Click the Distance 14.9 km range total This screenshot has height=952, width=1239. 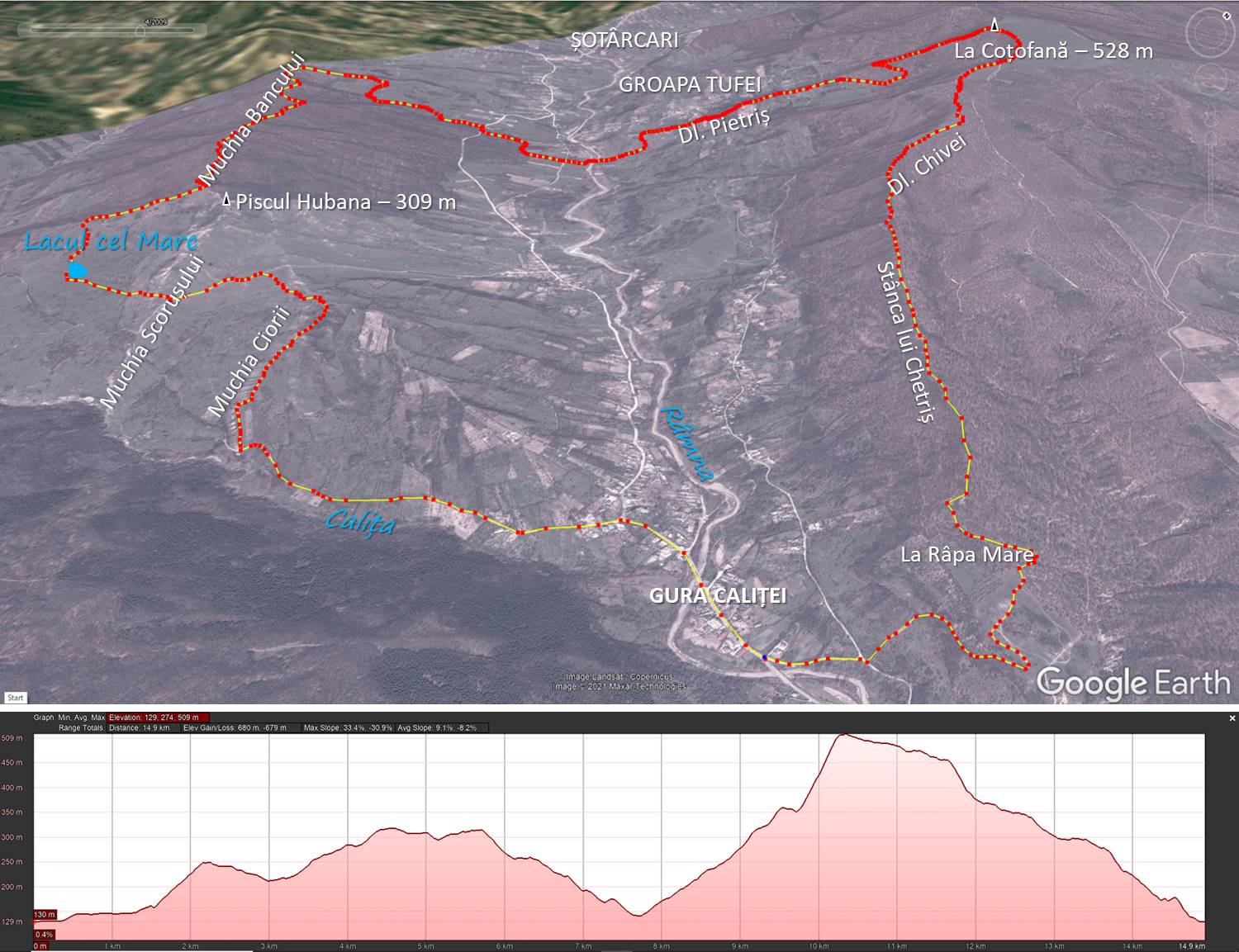tap(140, 728)
